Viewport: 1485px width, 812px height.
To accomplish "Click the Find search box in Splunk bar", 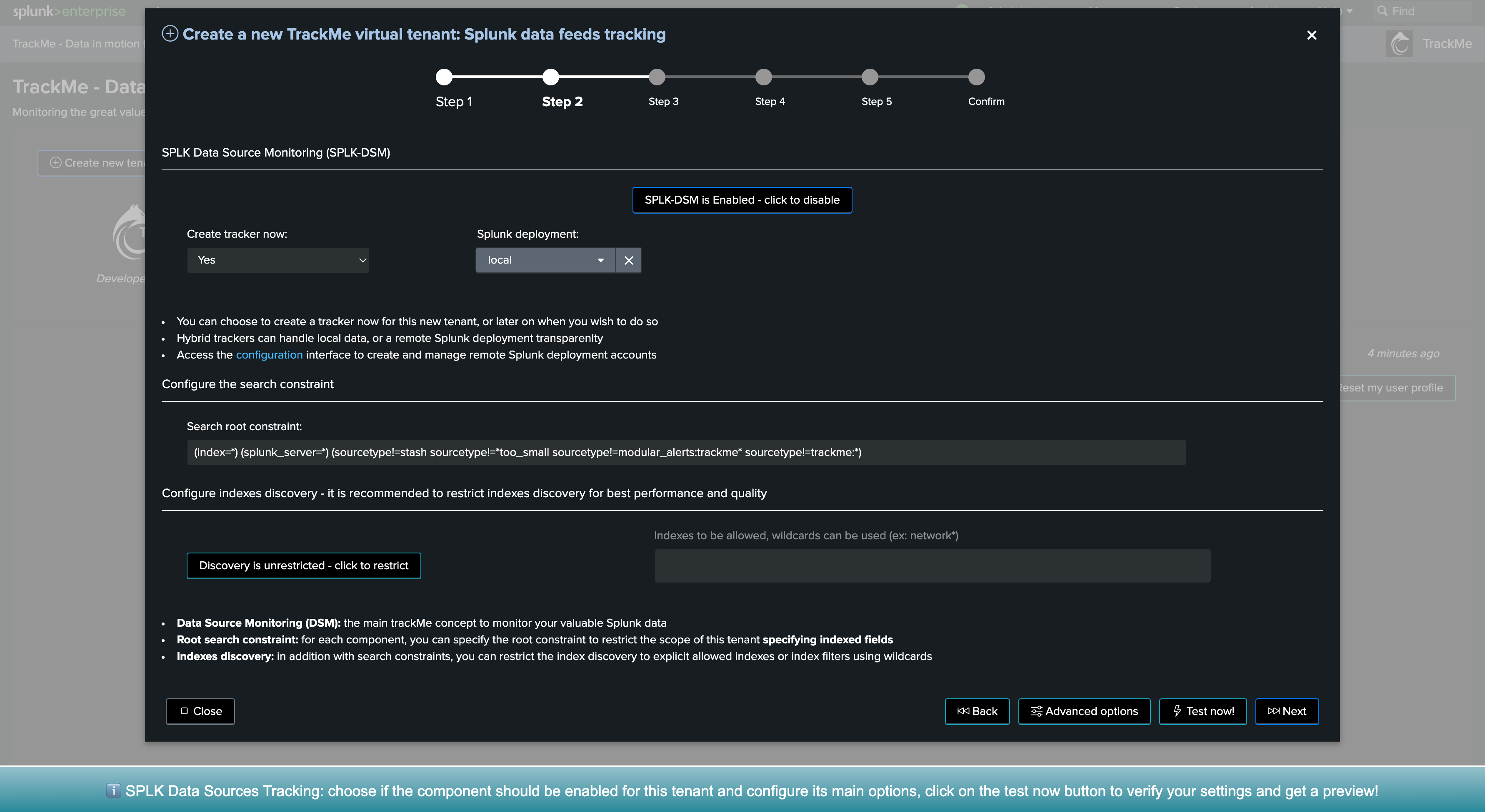I will (x=1422, y=11).
